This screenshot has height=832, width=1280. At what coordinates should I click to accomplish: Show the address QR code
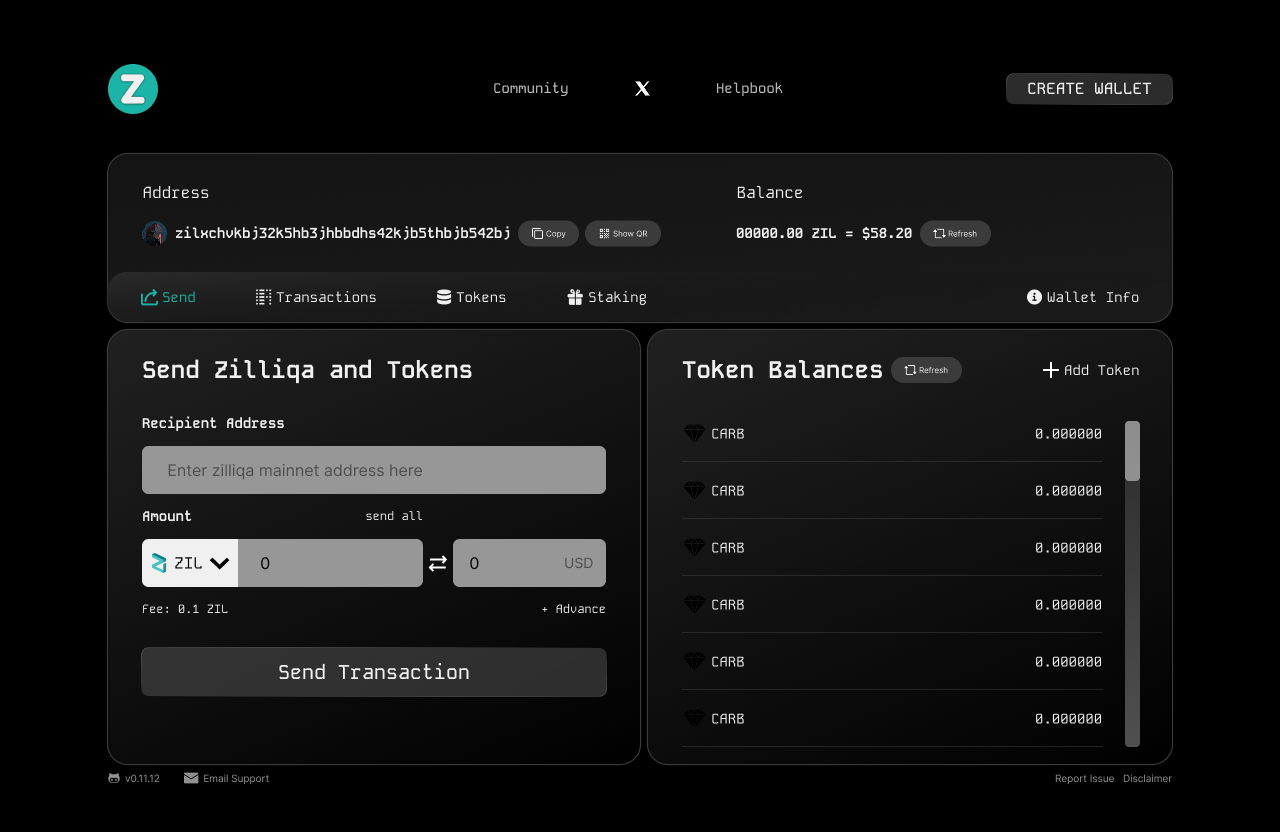(x=623, y=234)
